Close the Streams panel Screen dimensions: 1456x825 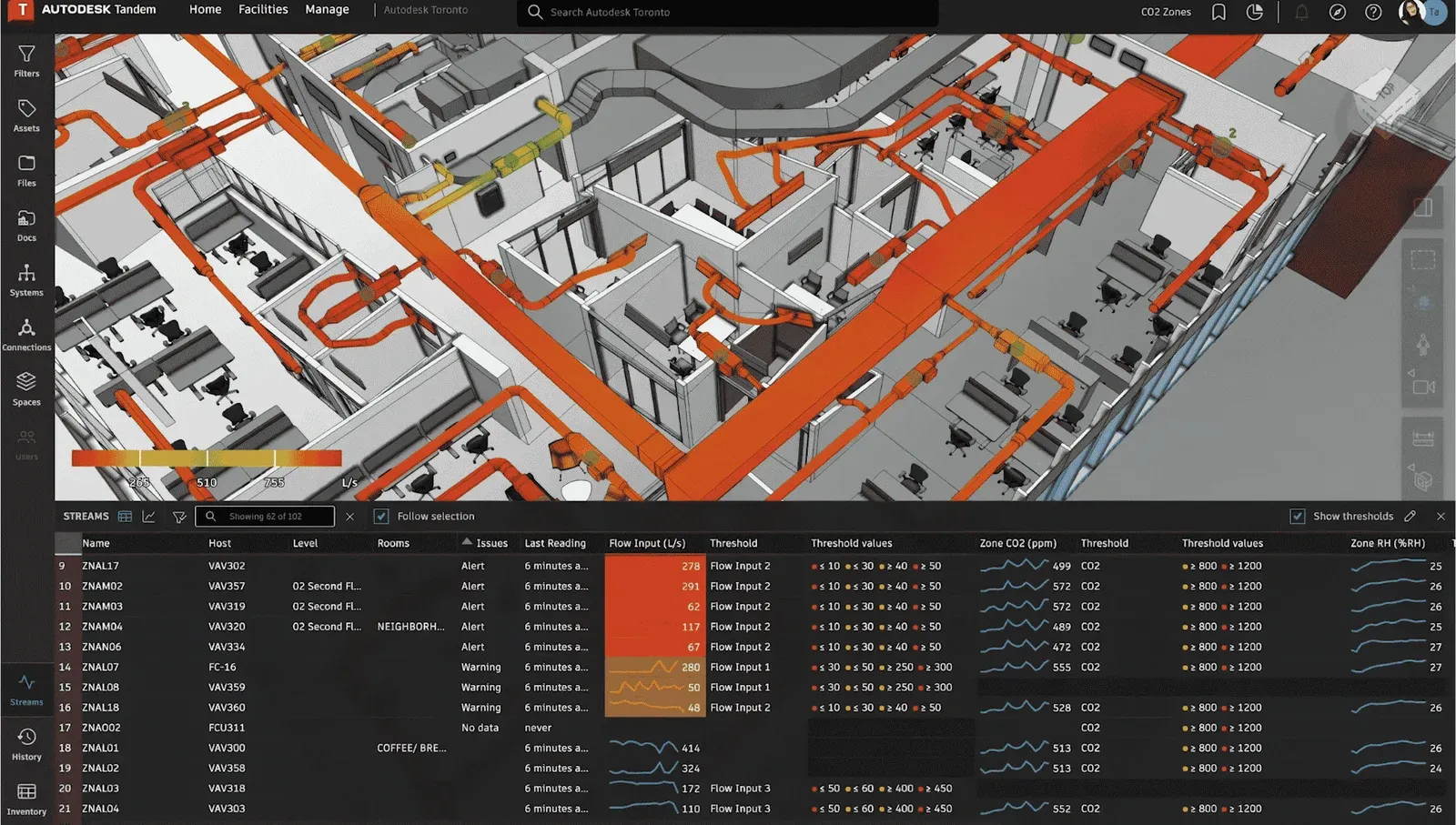[1441, 516]
